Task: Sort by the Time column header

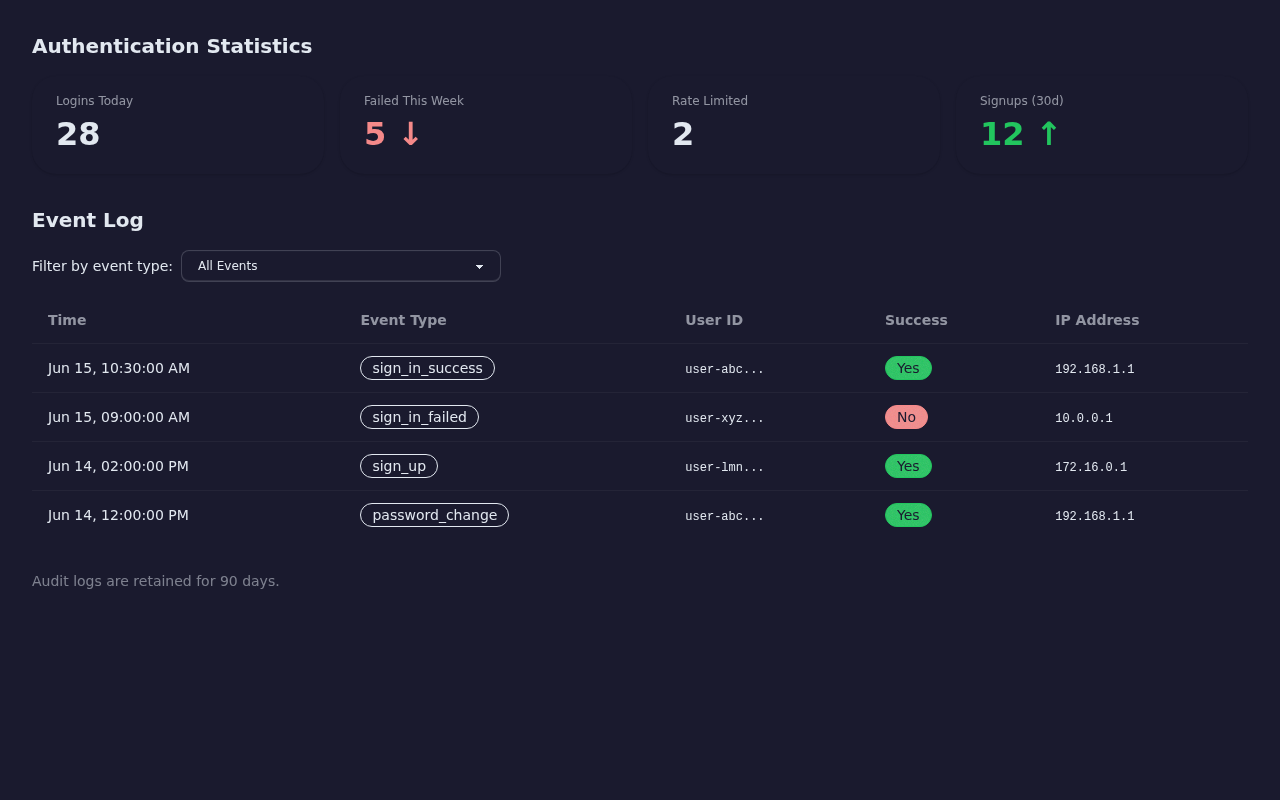Action: (67, 320)
